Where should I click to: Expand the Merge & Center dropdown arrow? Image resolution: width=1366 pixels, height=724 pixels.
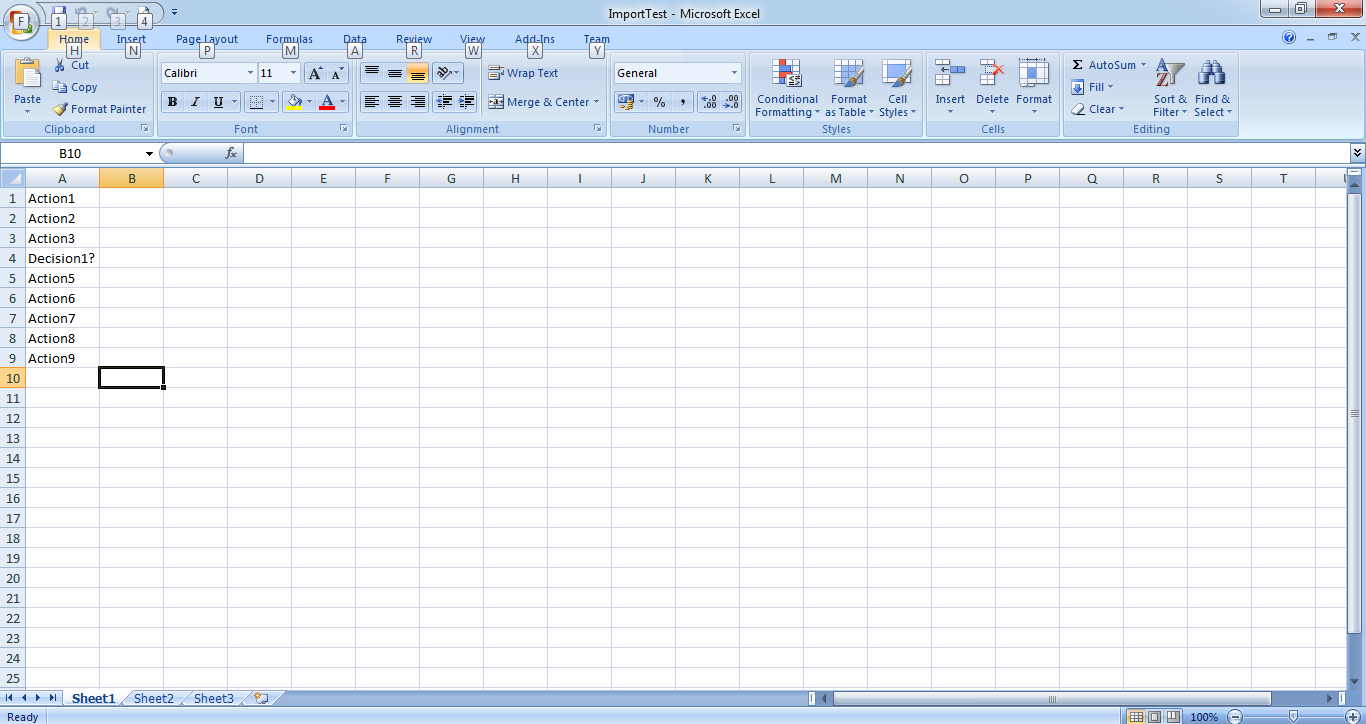(x=596, y=102)
